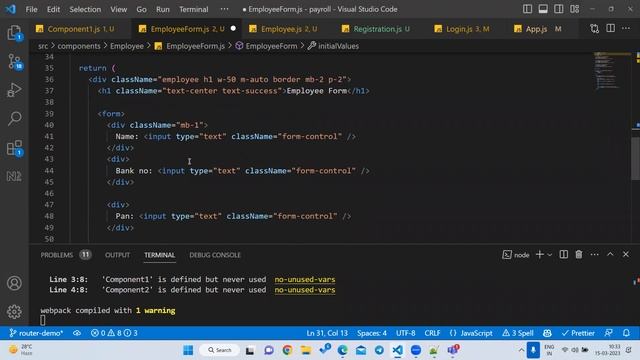Open the Selection menu
The width and height of the screenshot is (640, 360).
click(85, 9)
